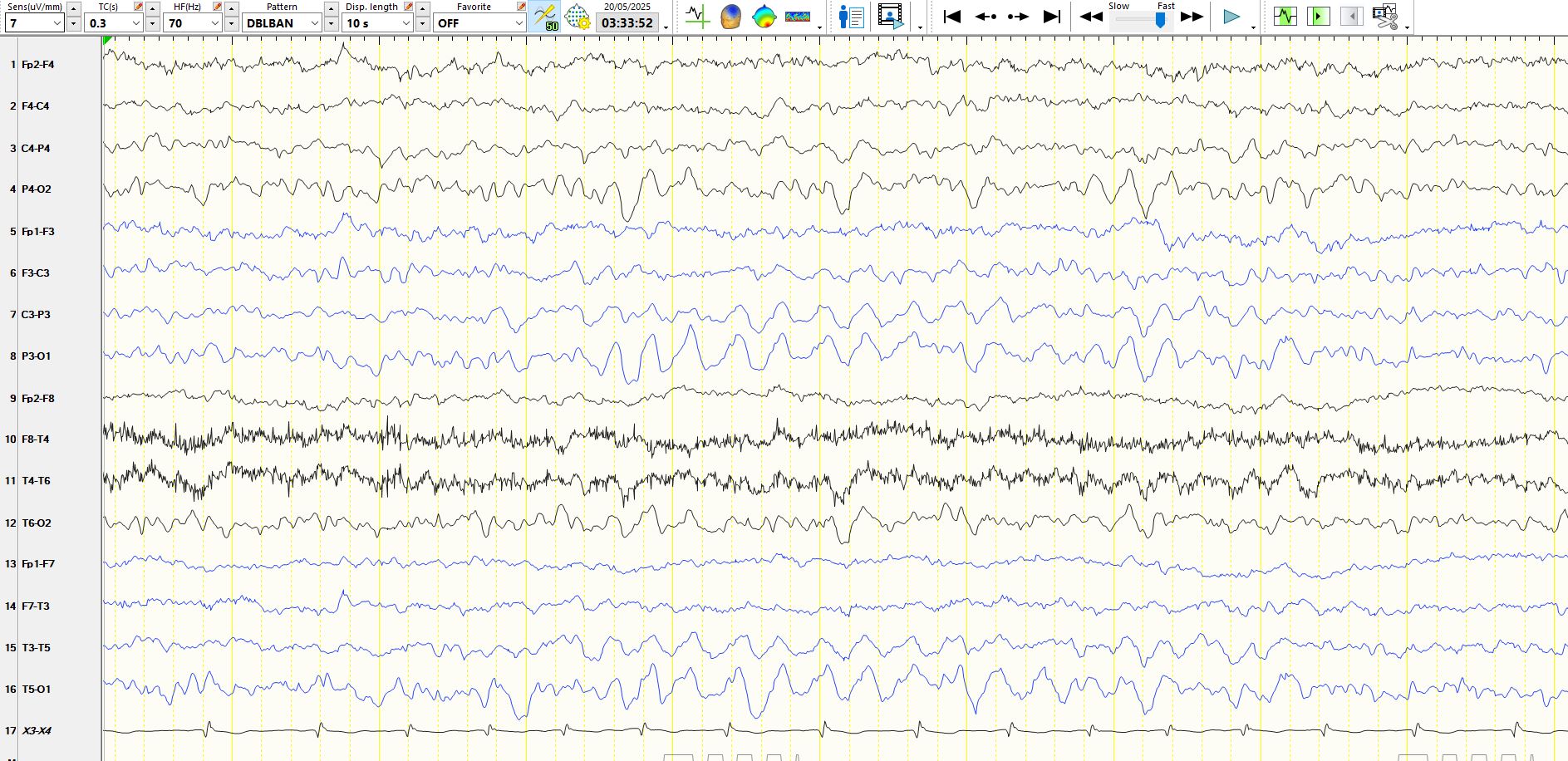Open the patient video playback icon
This screenshot has width=1568, height=761.
890,17
